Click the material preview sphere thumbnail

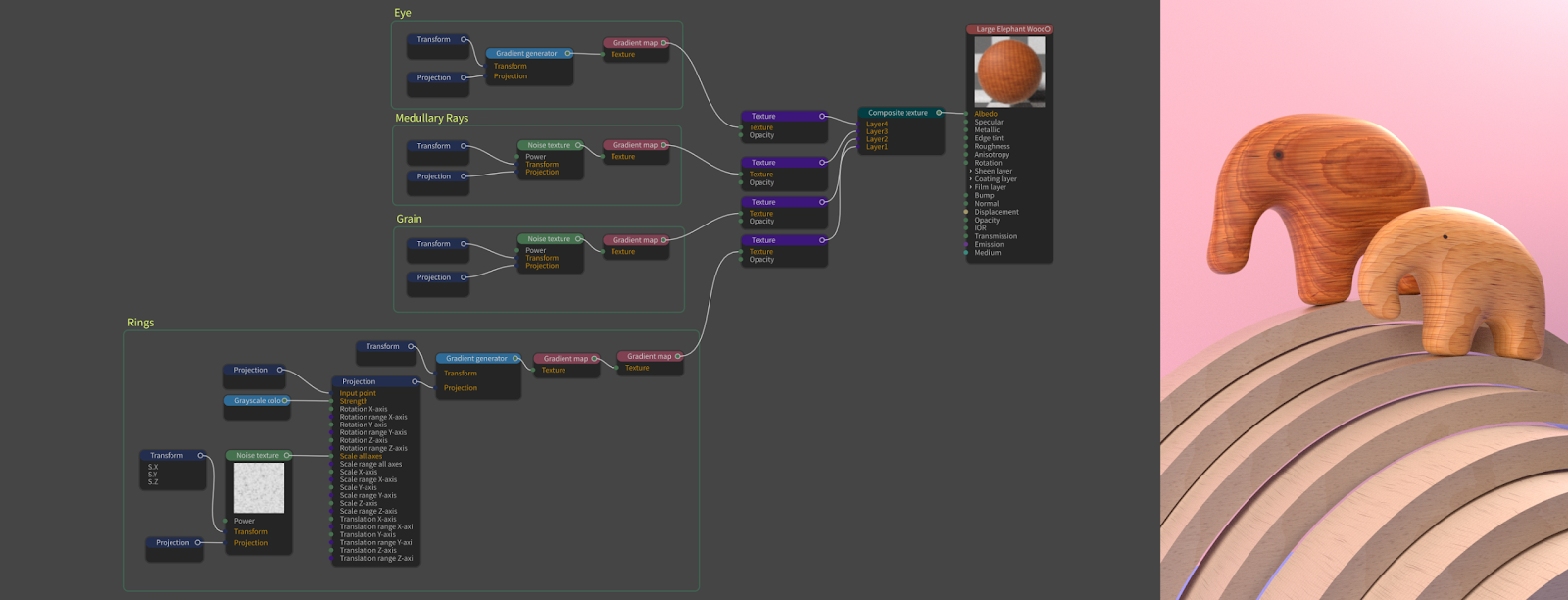coord(1009,72)
